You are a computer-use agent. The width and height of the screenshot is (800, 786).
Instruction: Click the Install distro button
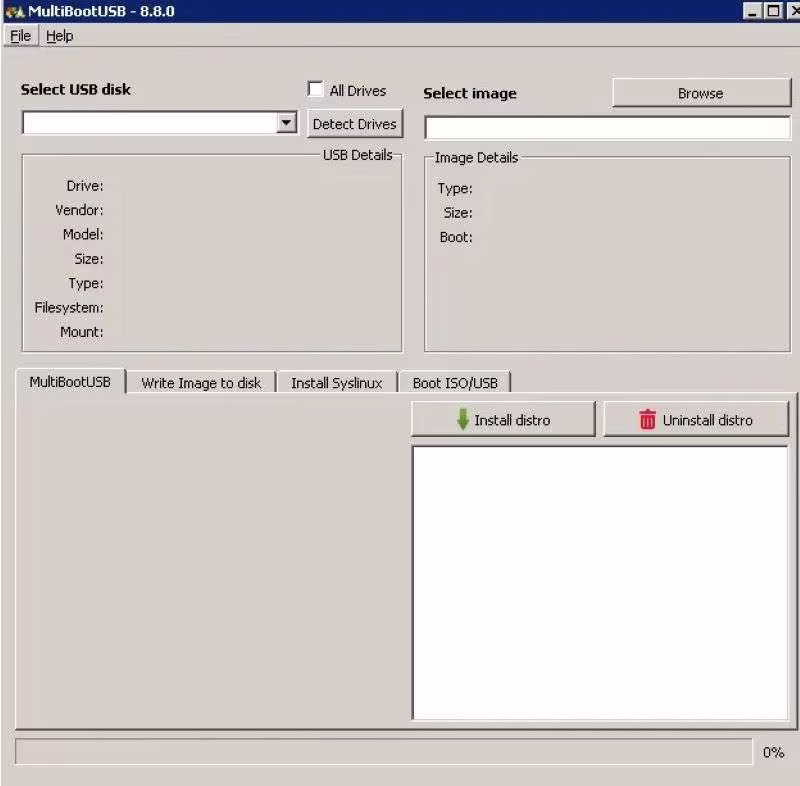click(503, 419)
